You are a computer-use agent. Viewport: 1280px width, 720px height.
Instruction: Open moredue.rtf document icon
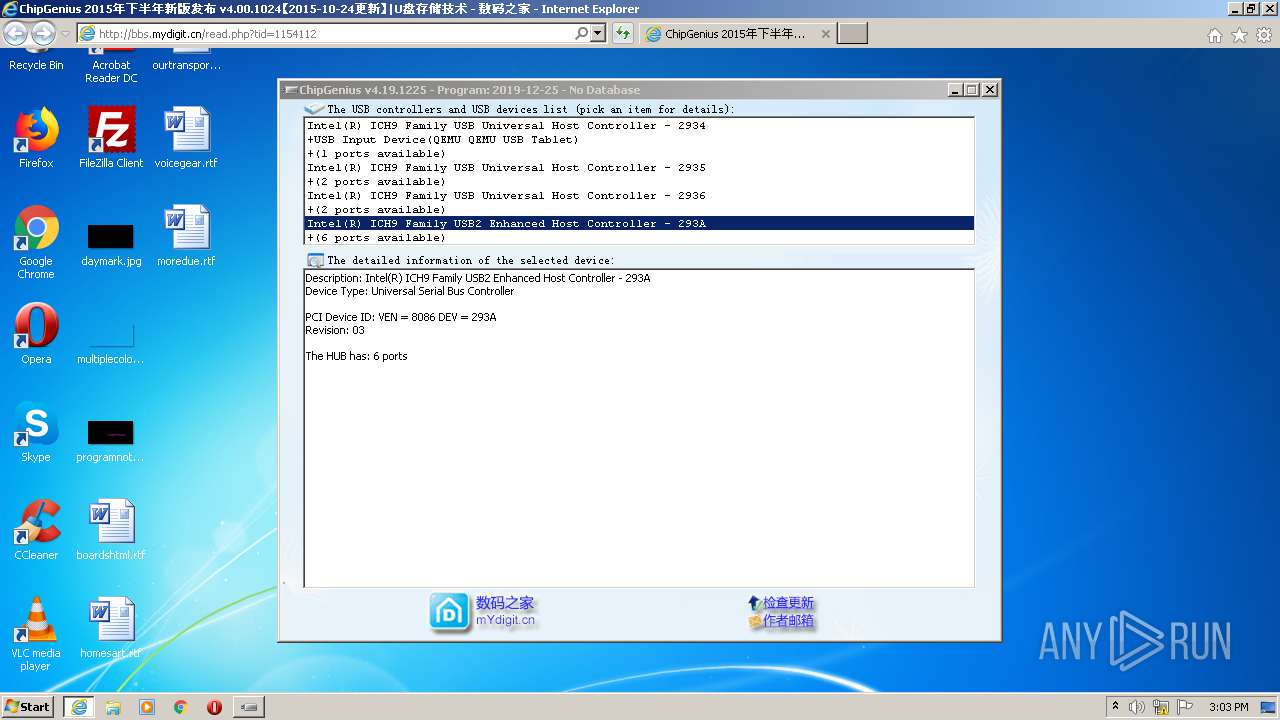(186, 236)
